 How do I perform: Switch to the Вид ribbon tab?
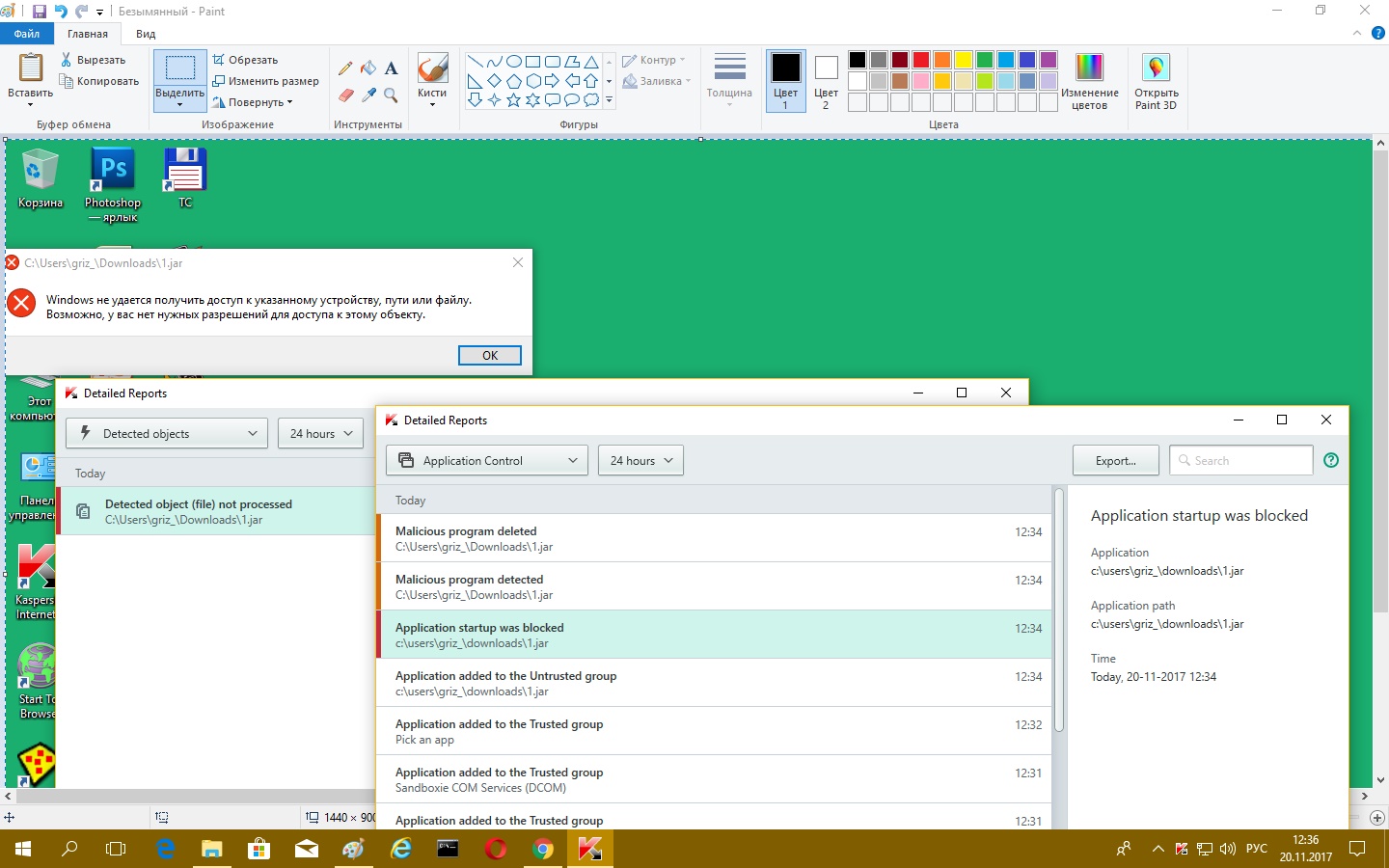pyautogui.click(x=146, y=34)
